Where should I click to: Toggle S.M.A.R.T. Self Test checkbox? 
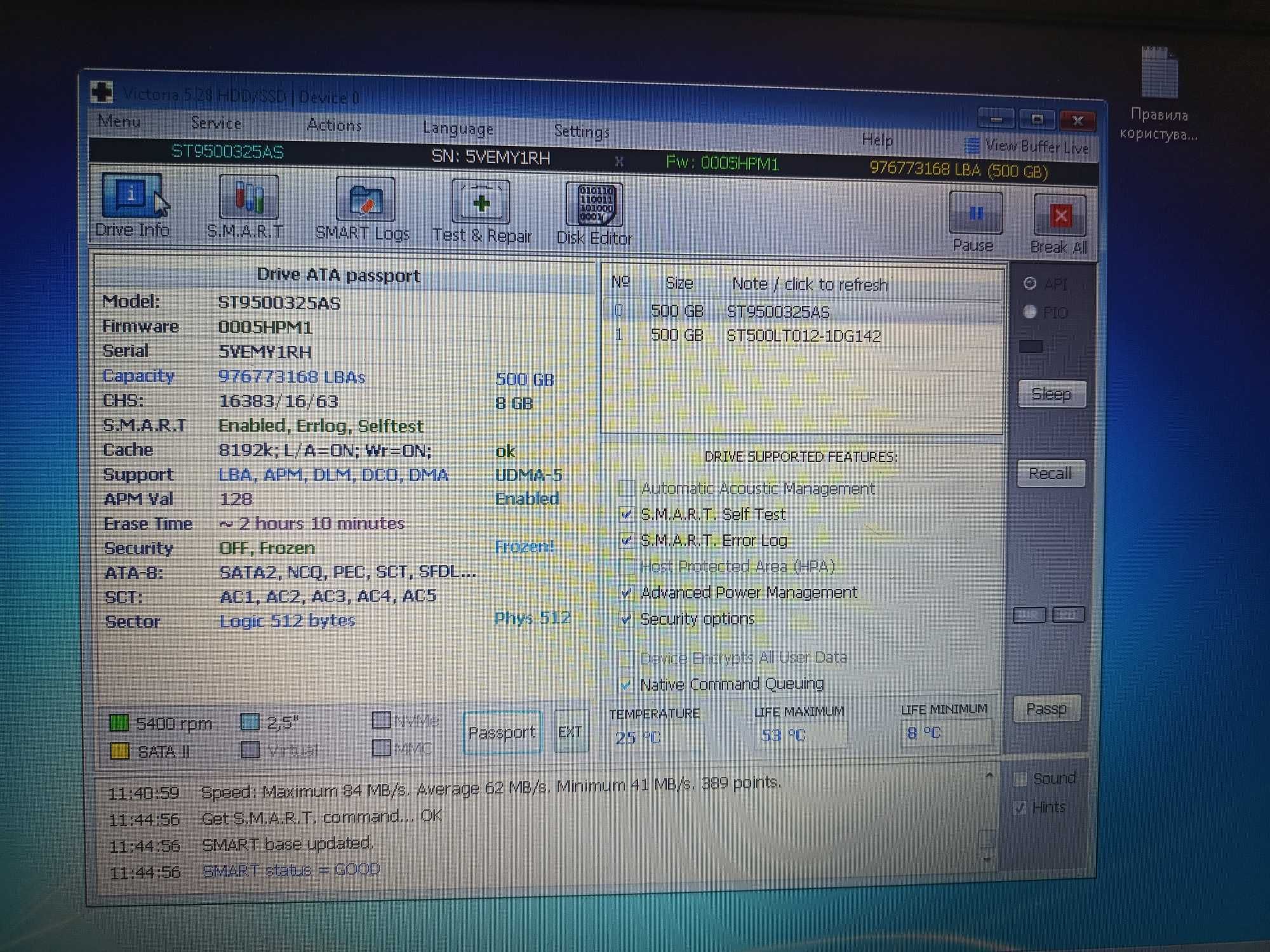point(626,513)
